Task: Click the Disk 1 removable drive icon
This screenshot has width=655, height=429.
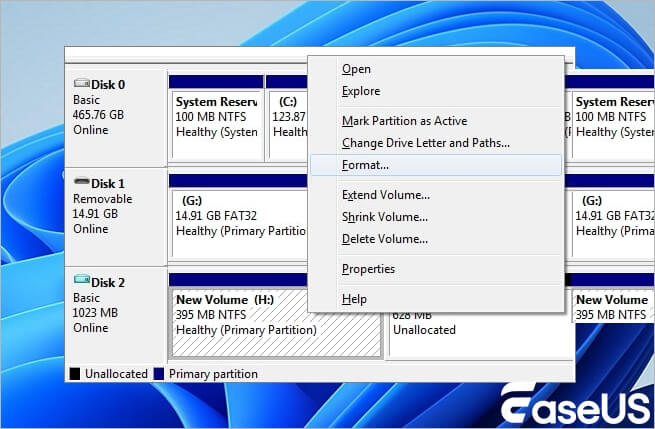Action: [x=81, y=182]
